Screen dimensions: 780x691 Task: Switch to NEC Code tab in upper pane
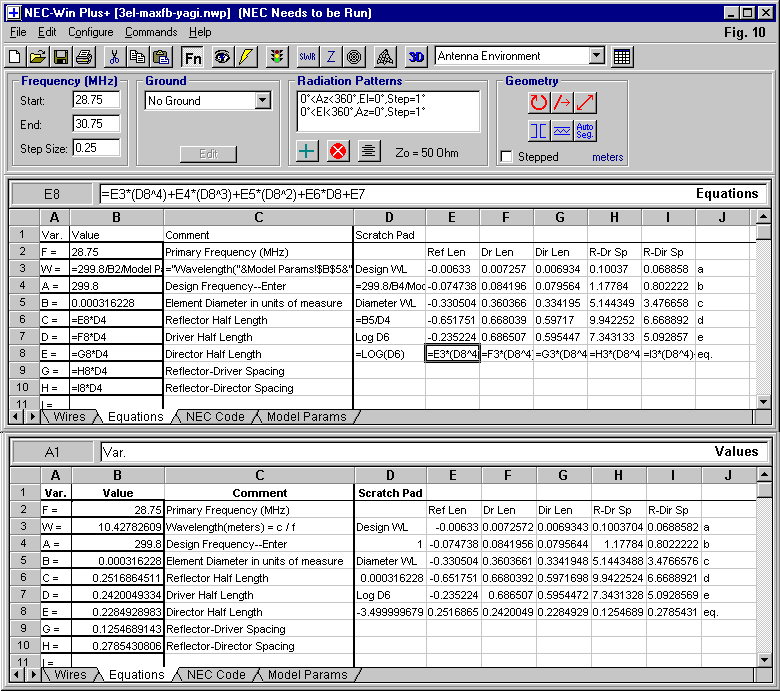(215, 417)
